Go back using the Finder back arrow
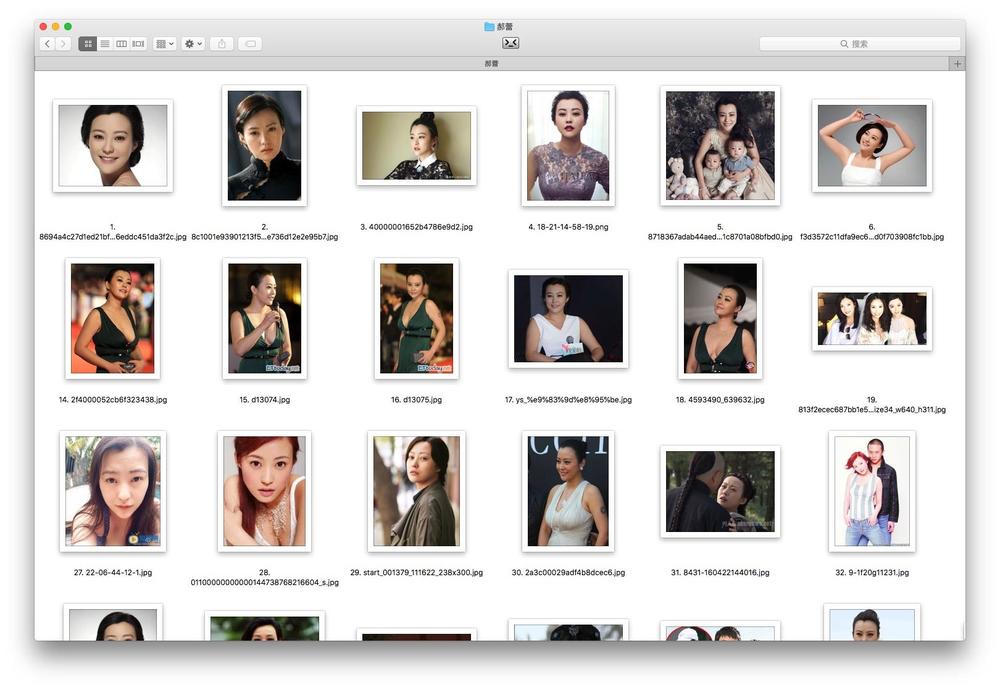Image resolution: width=1000 pixels, height=690 pixels. tap(47, 43)
